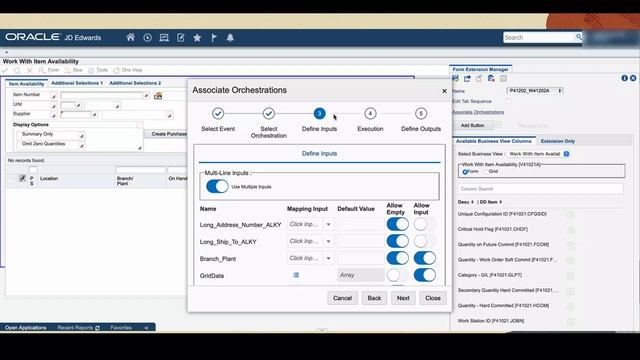Screen dimensions: 640x360
Task: Toggle Allow Empty for GridData
Action: tap(398, 275)
